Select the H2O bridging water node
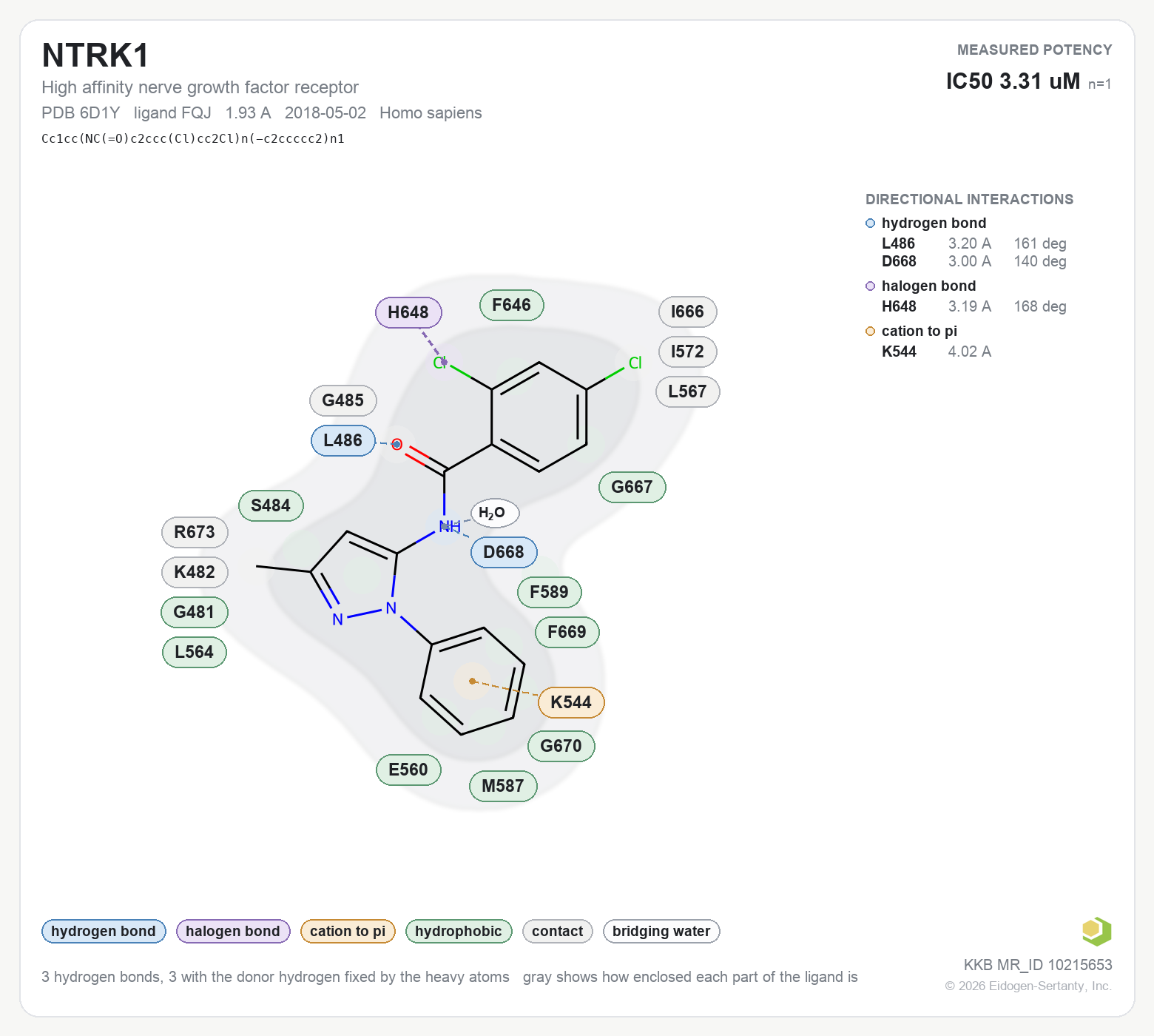The width and height of the screenshot is (1154, 1036). [495, 513]
